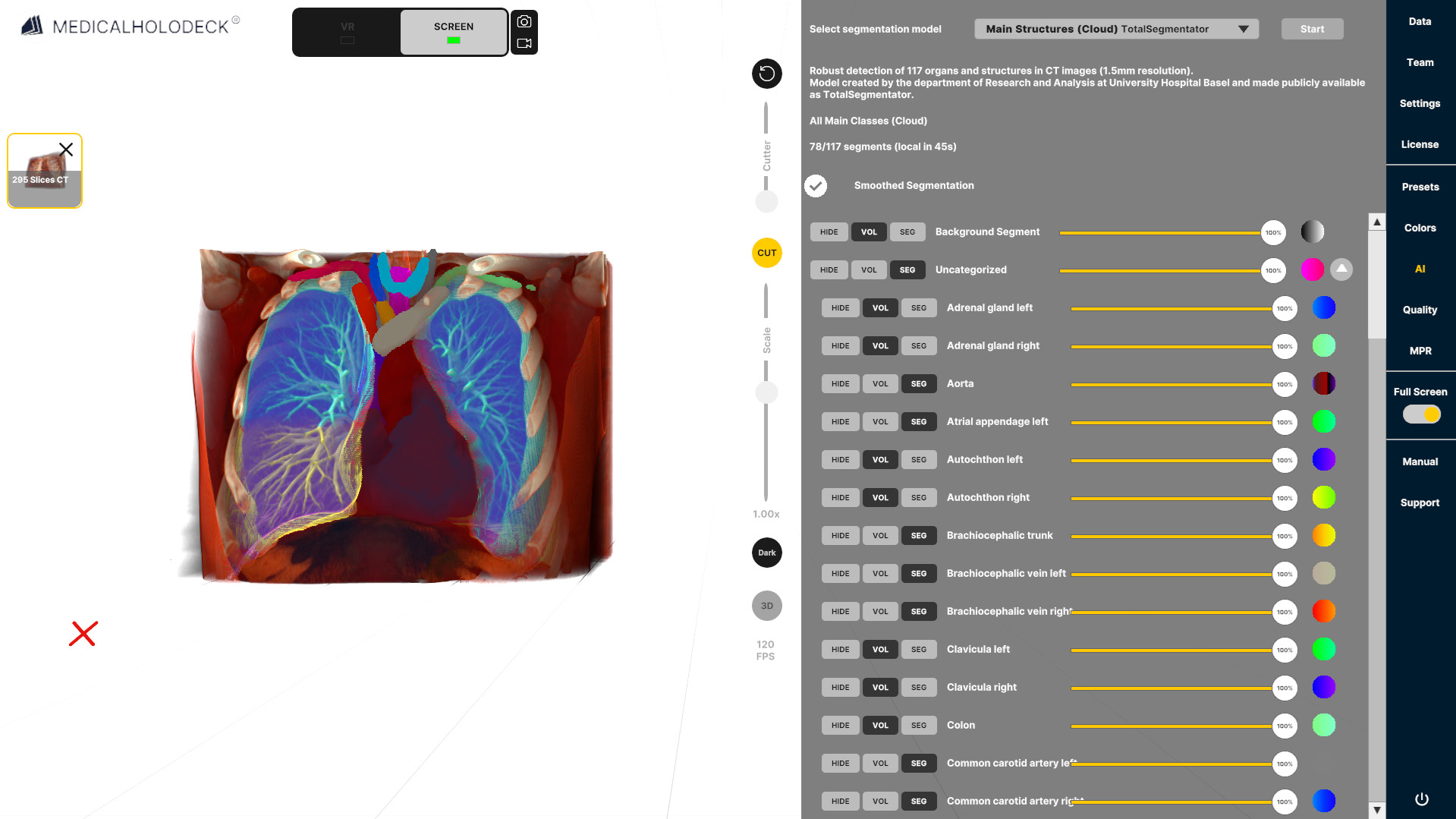Image resolution: width=1456 pixels, height=819 pixels.
Task: Click the scrollbar up arrow
Action: [1377, 222]
